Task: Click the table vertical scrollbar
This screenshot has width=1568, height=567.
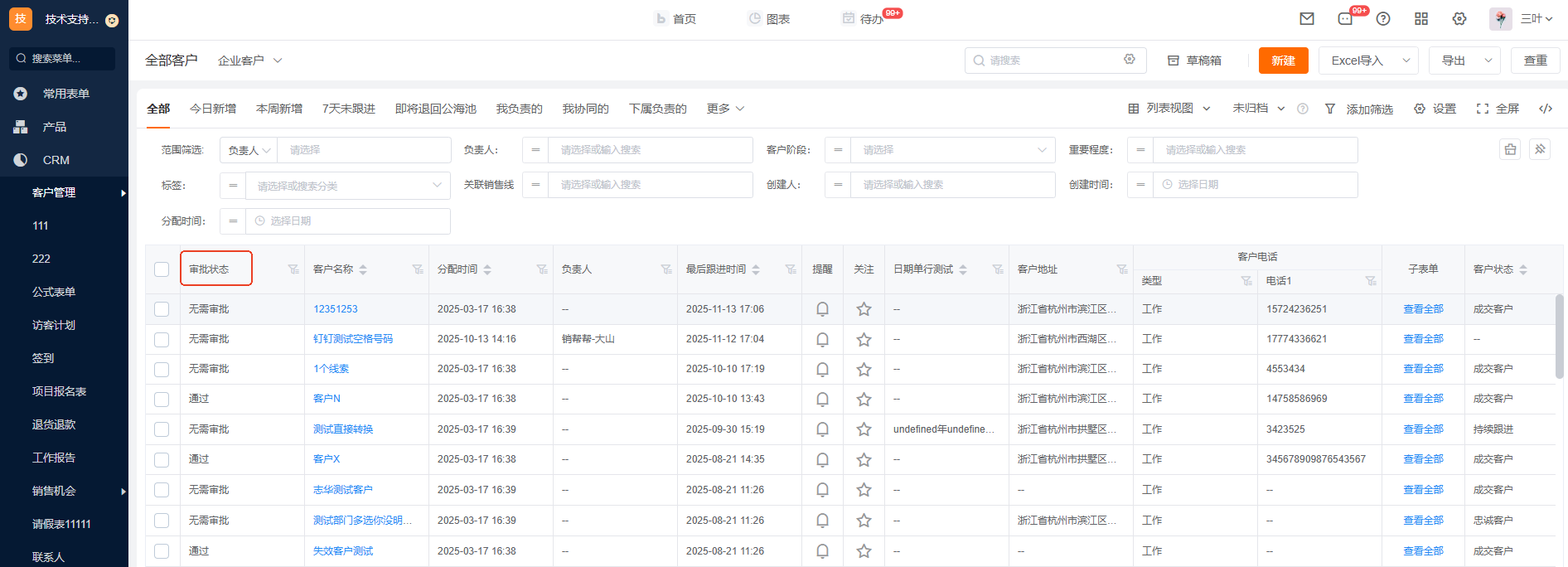Action: click(1559, 336)
